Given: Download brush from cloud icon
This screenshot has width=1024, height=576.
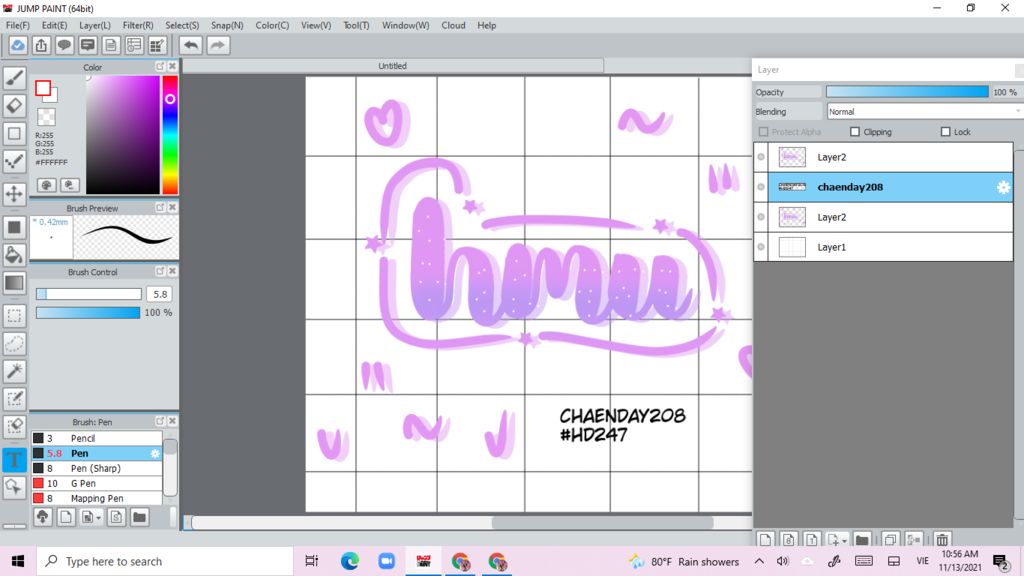Looking at the screenshot, I should click(x=42, y=517).
